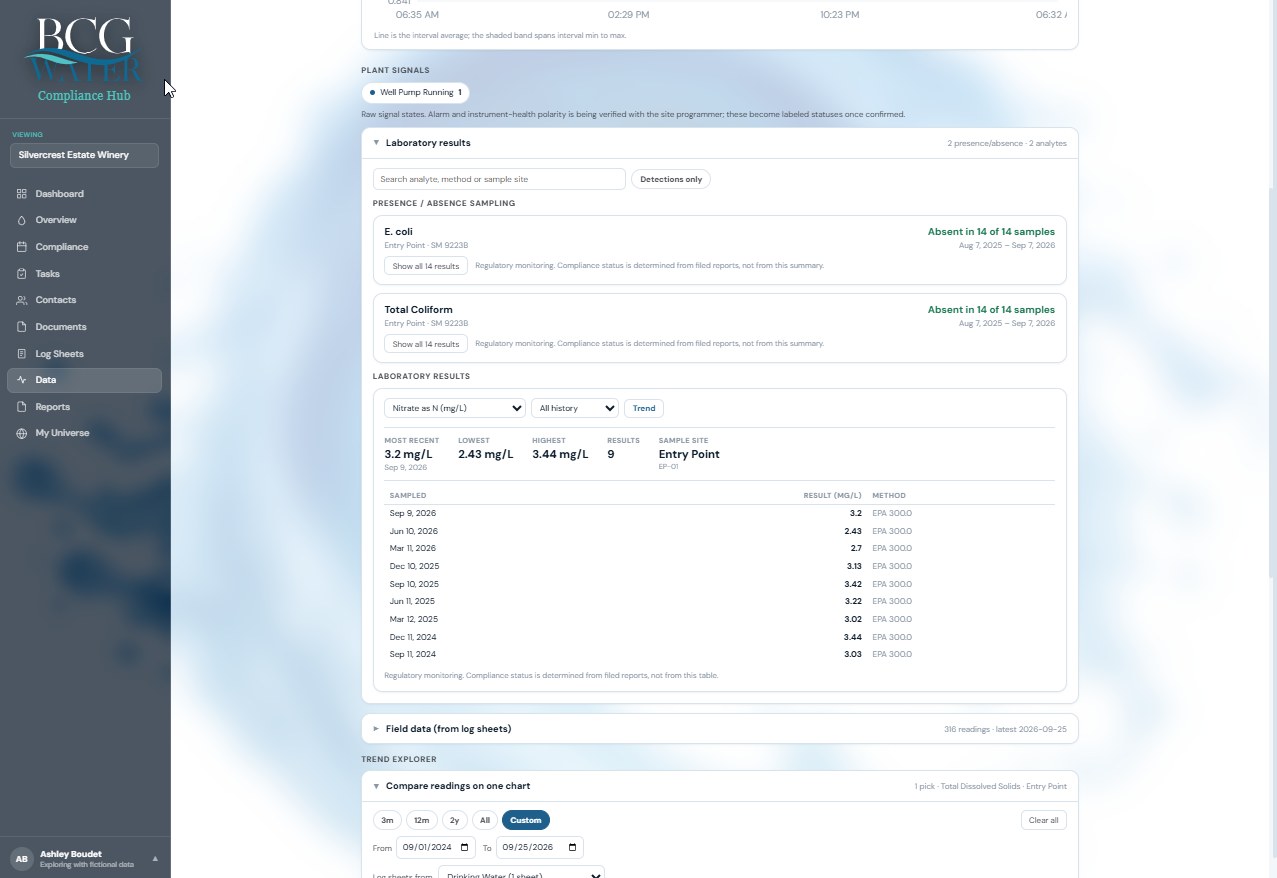This screenshot has height=878, width=1277.
Task: Click the Highest 3.44 mg/L value
Action: [x=560, y=454]
